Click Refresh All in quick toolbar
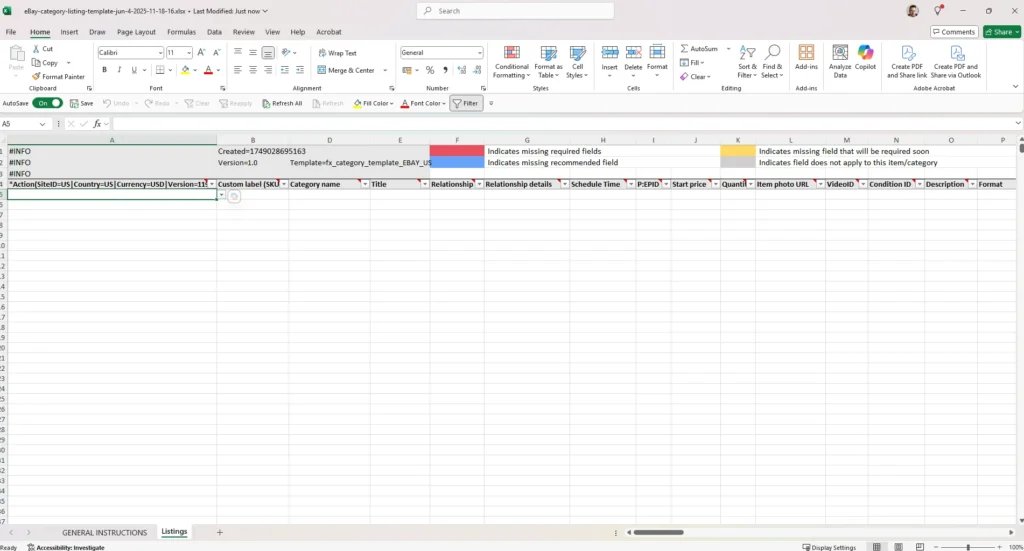This screenshot has width=1024, height=551. click(282, 103)
